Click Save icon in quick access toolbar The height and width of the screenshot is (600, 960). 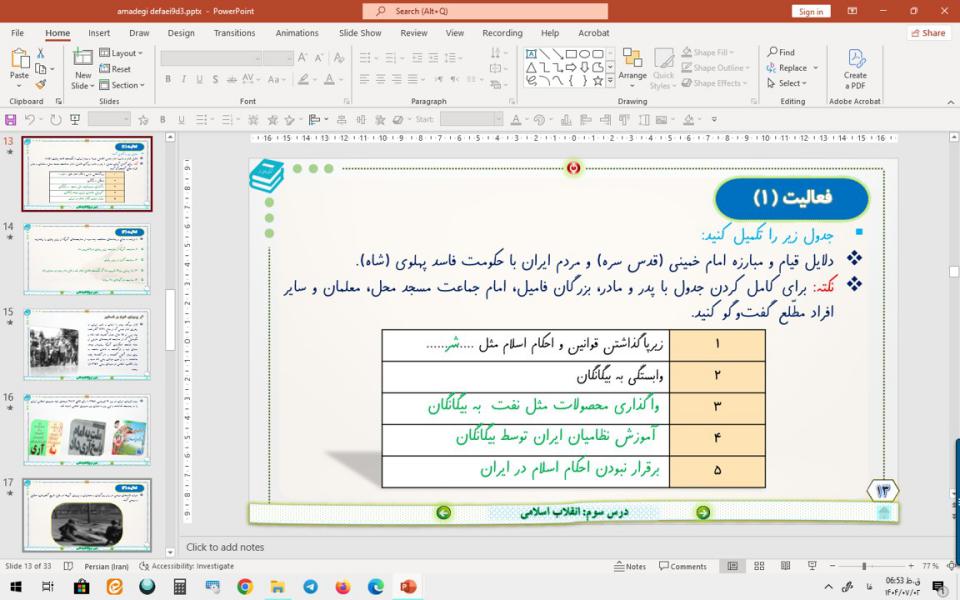10,119
